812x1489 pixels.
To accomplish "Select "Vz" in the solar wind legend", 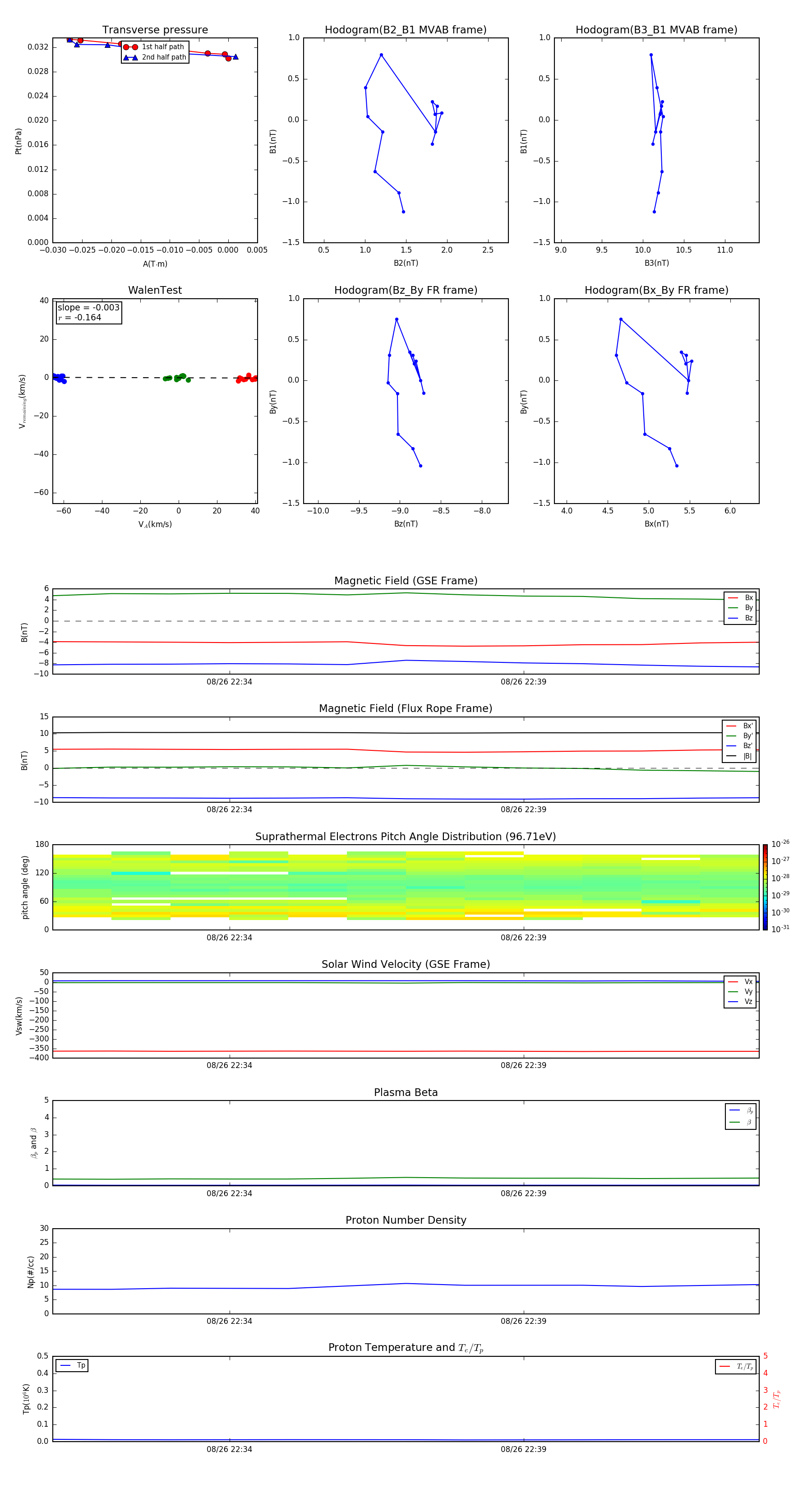I will pos(741,1002).
